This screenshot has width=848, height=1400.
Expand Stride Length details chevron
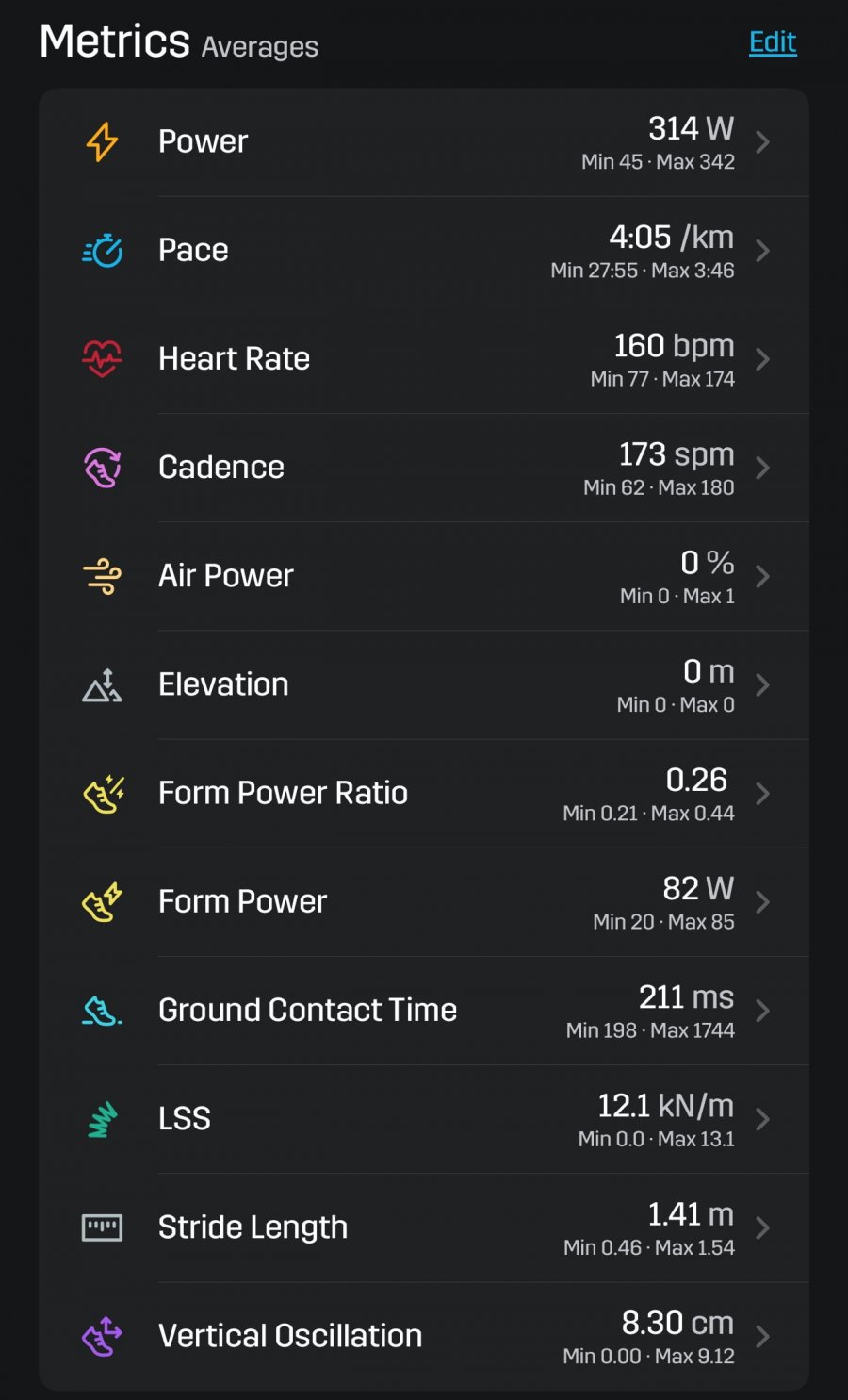[x=763, y=1227]
